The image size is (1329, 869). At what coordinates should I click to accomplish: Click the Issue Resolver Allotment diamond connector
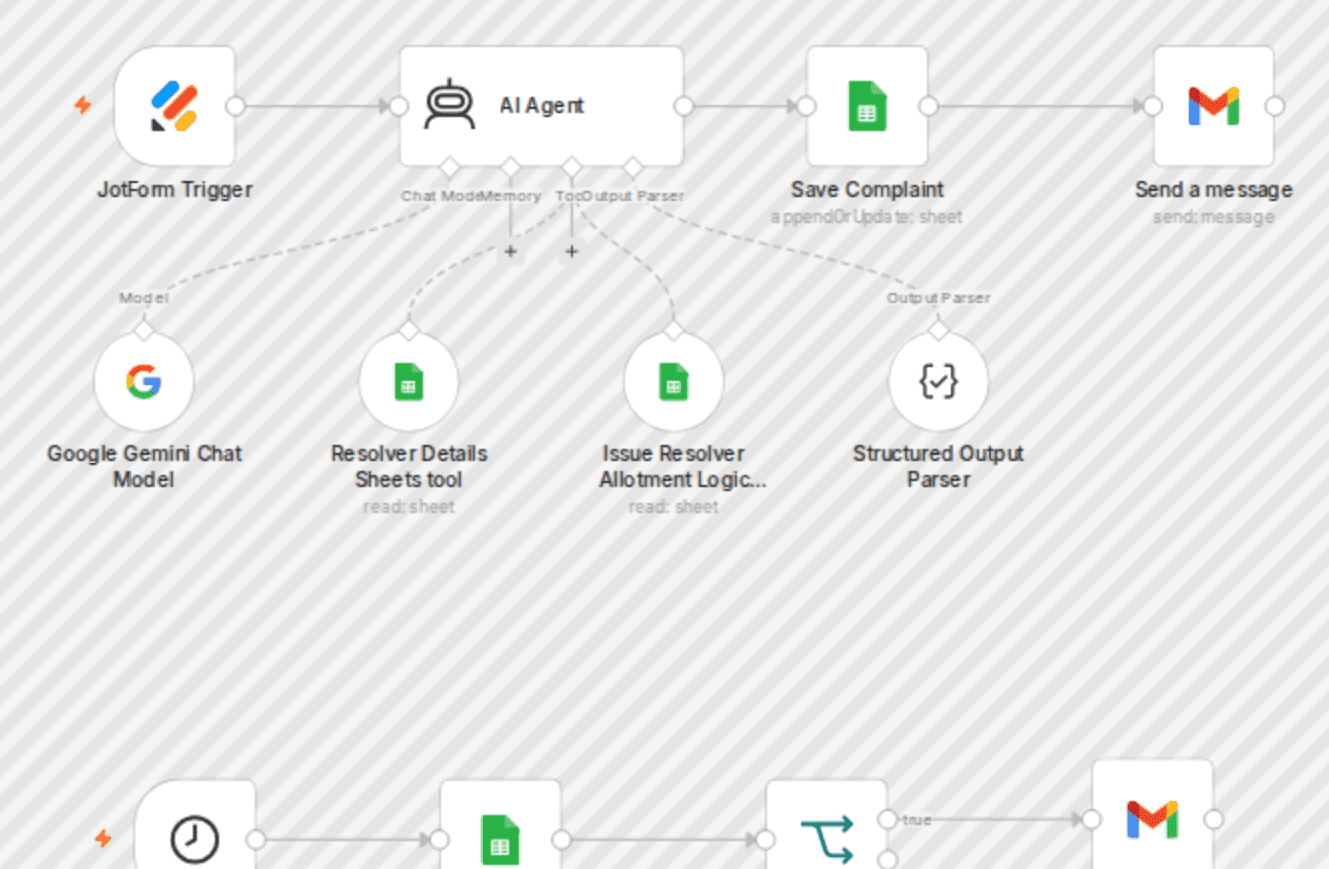674,330
